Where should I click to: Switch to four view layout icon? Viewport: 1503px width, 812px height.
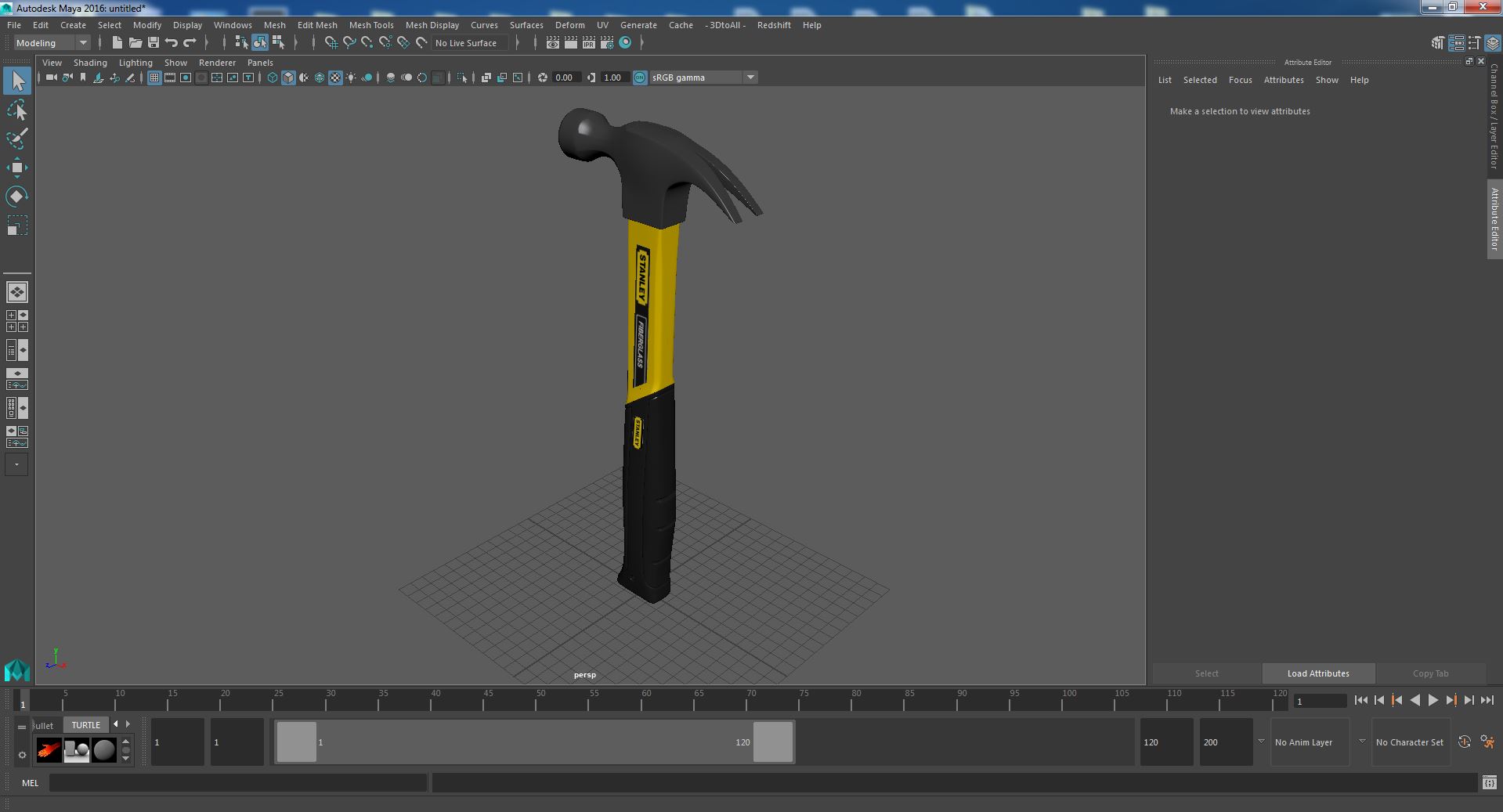(17, 321)
